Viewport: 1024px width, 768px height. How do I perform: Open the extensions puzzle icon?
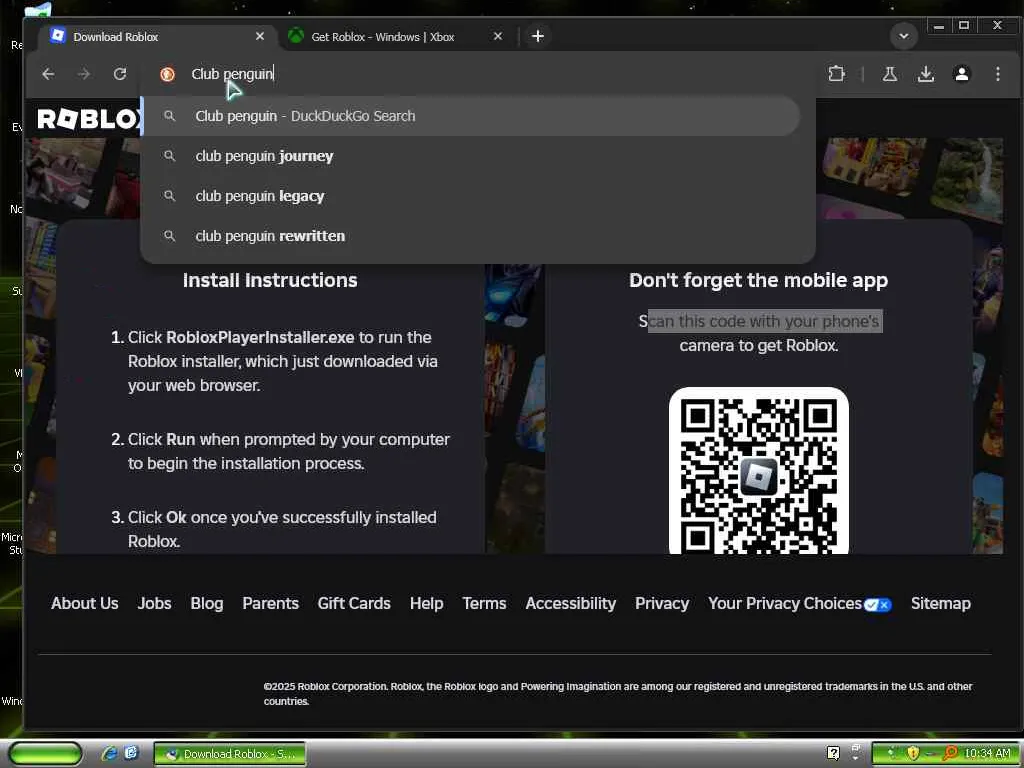tap(836, 74)
